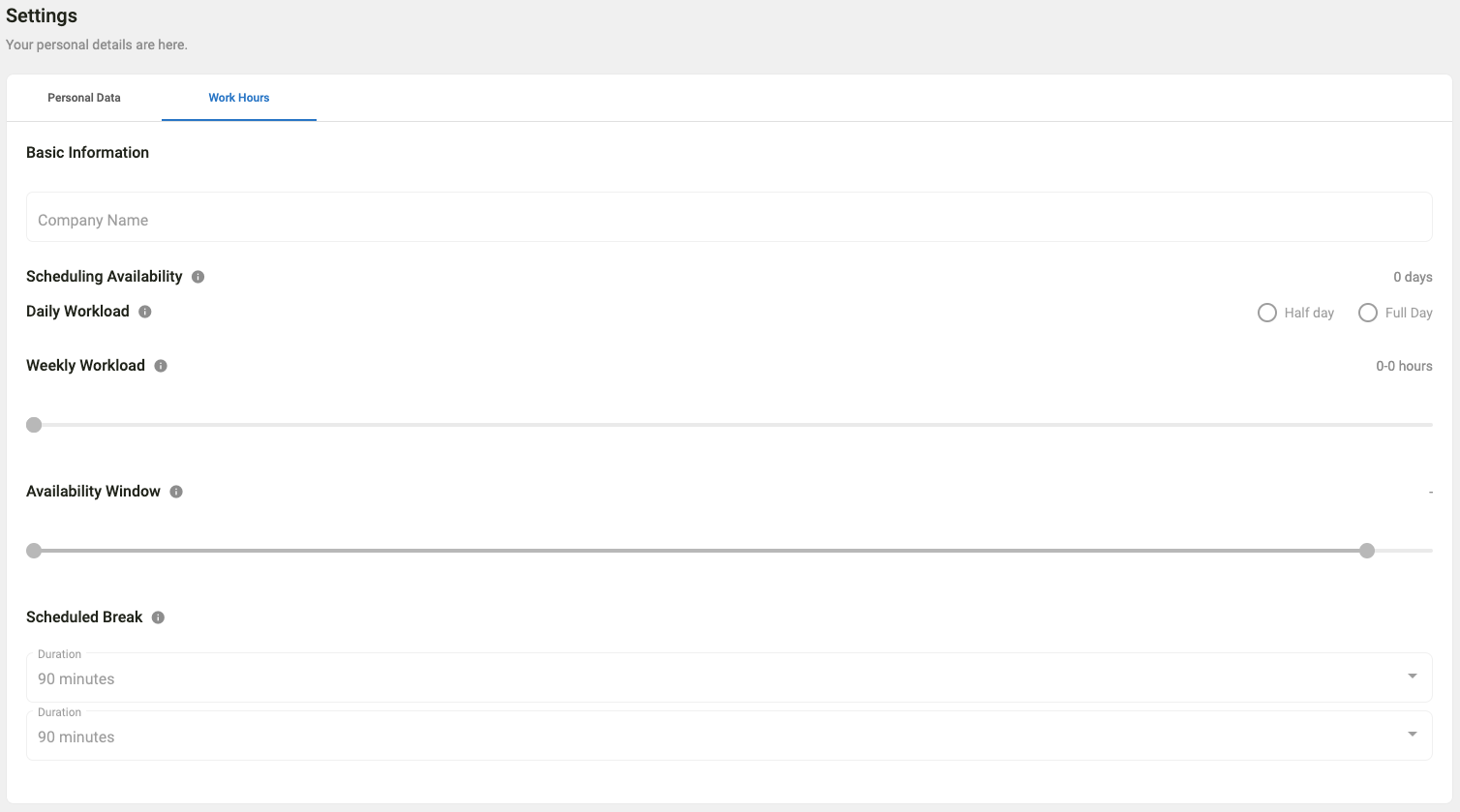Click the Scheduling Availability info icon
The image size is (1460, 812).
[198, 277]
